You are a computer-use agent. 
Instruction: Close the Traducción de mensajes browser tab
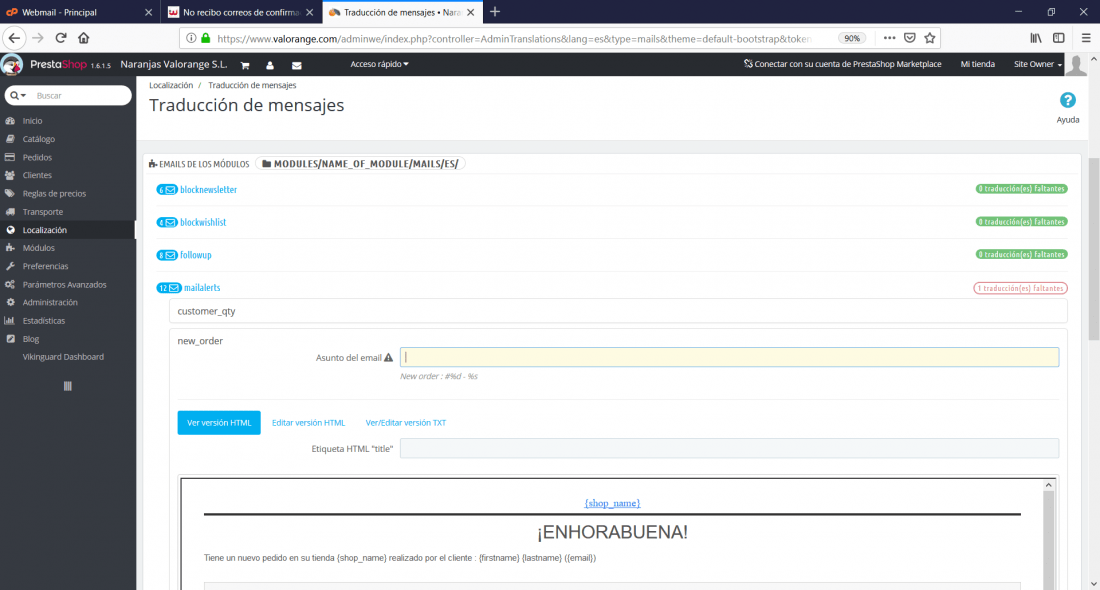tap(471, 12)
